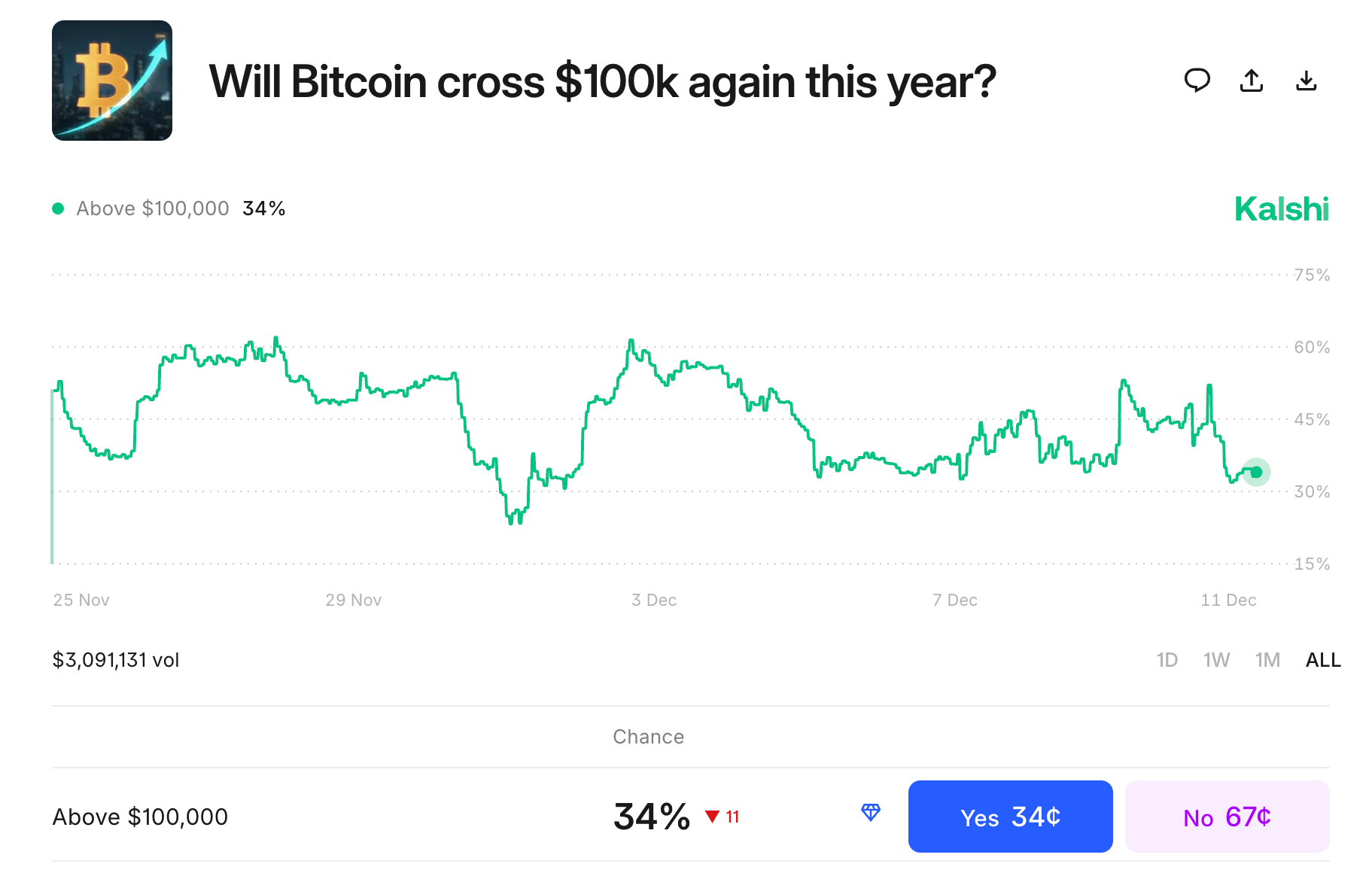Image resolution: width=1372 pixels, height=882 pixels.
Task: Open the comments for this market
Action: click(x=1197, y=81)
